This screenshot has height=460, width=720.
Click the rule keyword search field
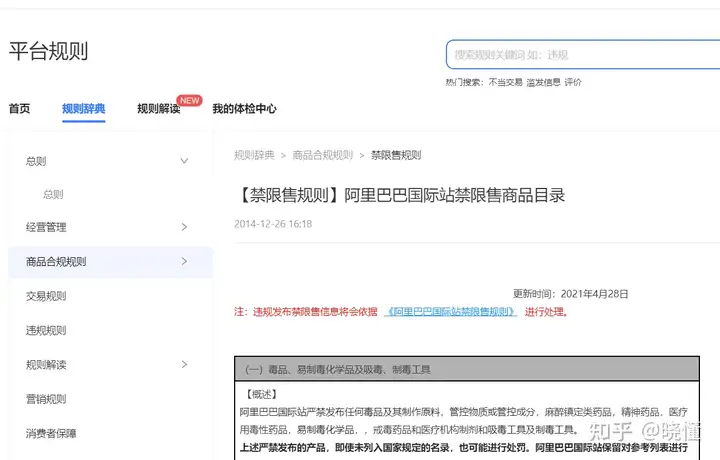point(583,55)
